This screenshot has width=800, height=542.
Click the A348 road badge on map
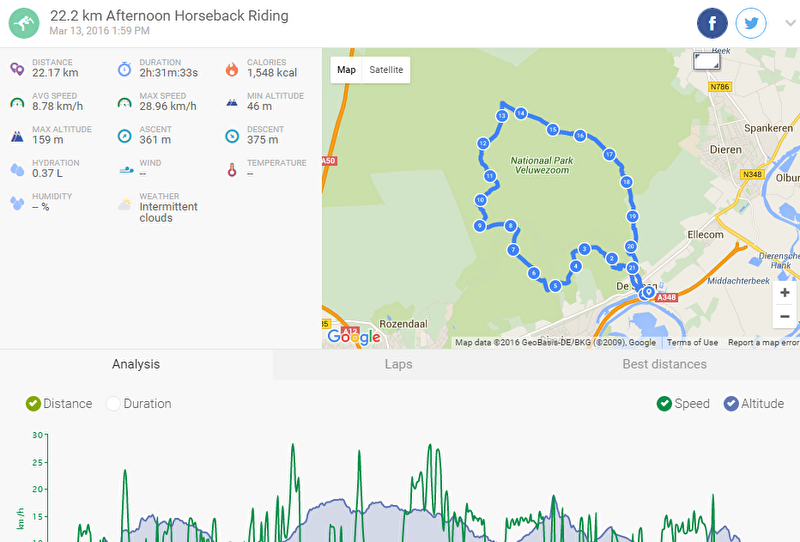pyautogui.click(x=666, y=298)
